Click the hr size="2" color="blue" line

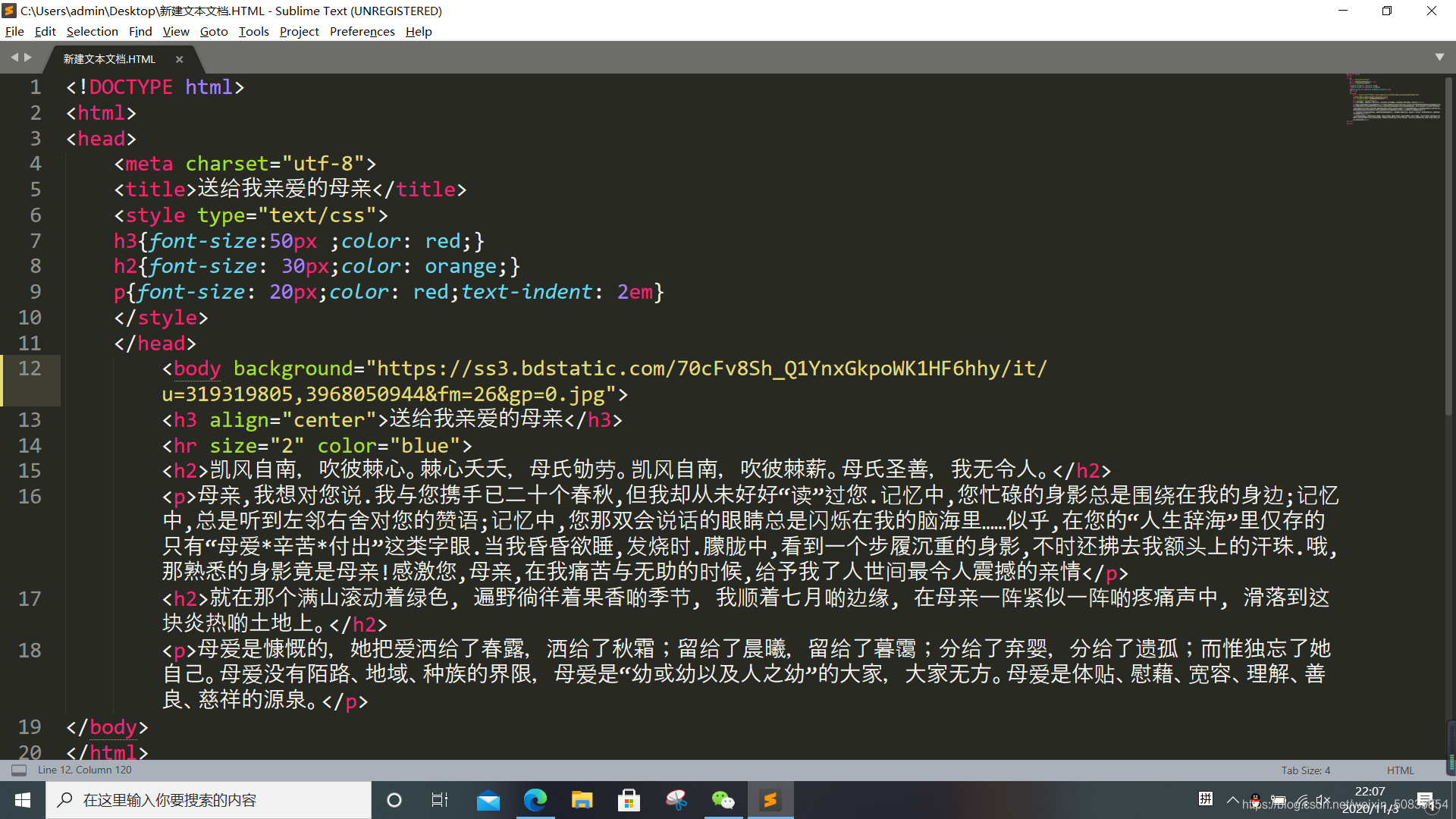point(317,445)
